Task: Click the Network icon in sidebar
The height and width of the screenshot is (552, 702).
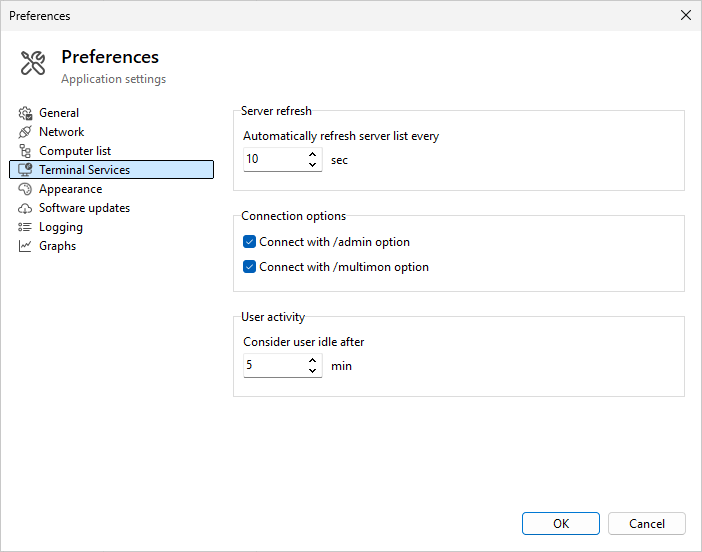Action: coord(26,132)
